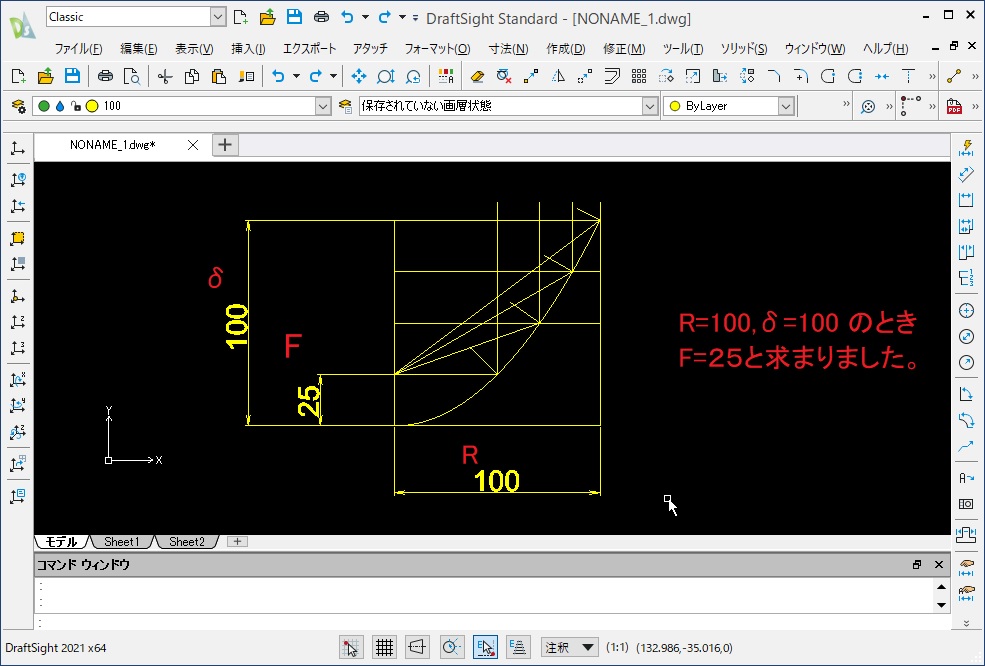This screenshot has height=666, width=985.
Task: Float the command window panel
Action: [x=917, y=564]
